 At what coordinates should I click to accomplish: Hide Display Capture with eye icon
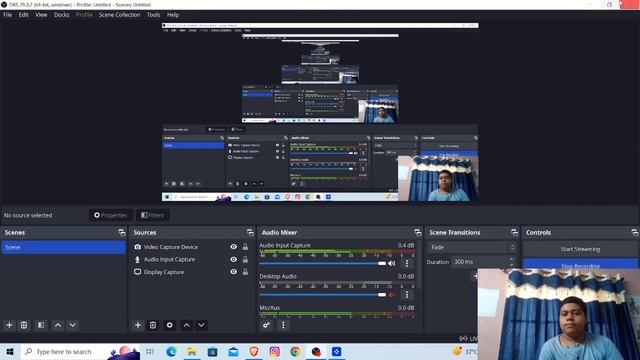tap(233, 272)
